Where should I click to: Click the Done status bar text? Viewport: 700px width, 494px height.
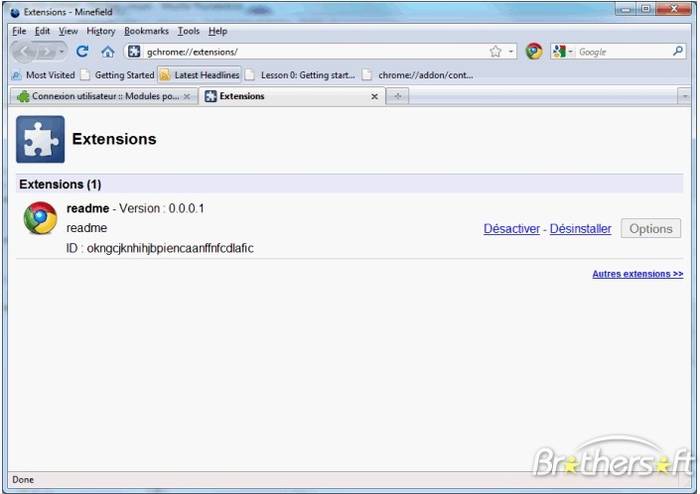(23, 480)
